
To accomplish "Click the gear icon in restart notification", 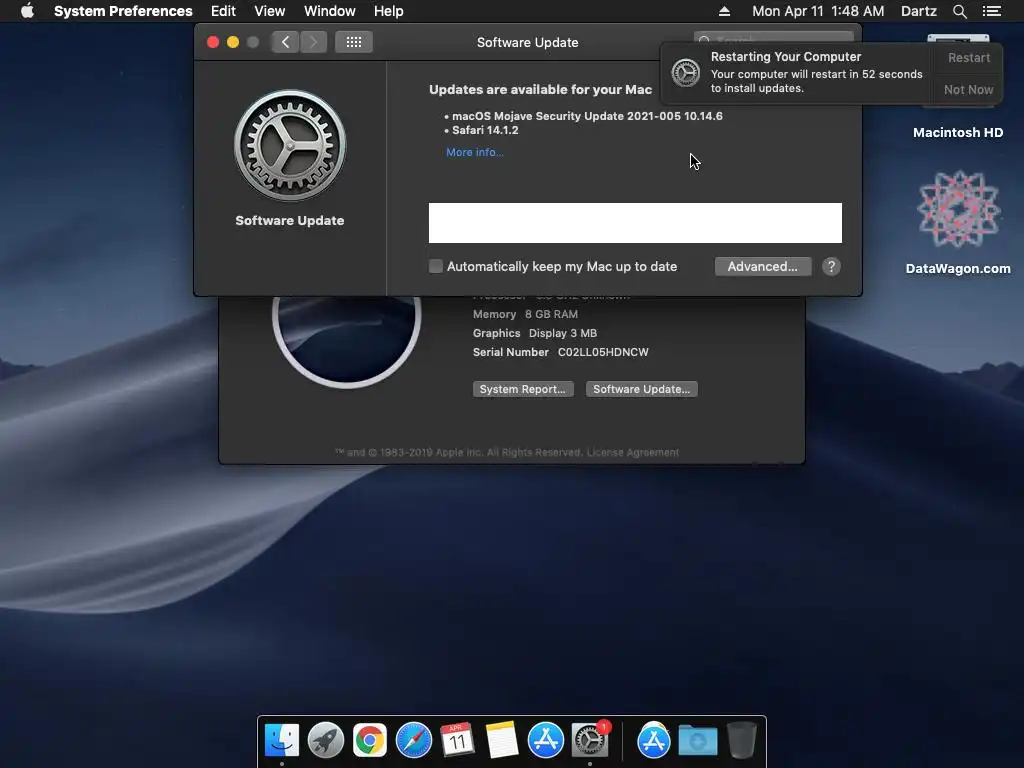I will (x=686, y=72).
